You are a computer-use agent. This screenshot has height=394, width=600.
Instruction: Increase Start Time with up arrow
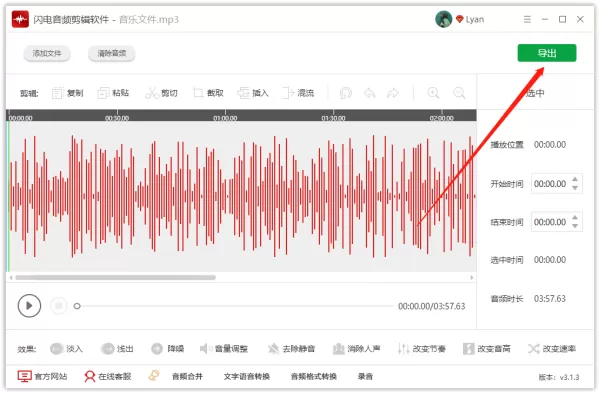pos(575,179)
